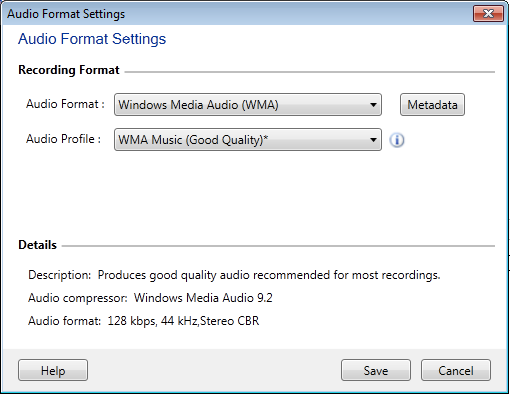The height and width of the screenshot is (396, 512).
Task: Select the Details section header
Action: tap(37, 245)
